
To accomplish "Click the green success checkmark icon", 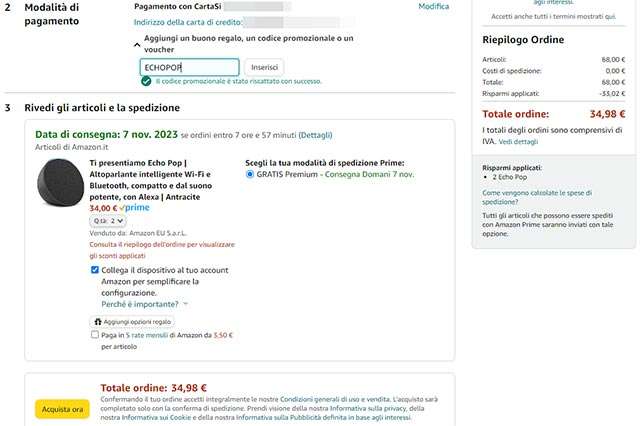I will coord(146,81).
